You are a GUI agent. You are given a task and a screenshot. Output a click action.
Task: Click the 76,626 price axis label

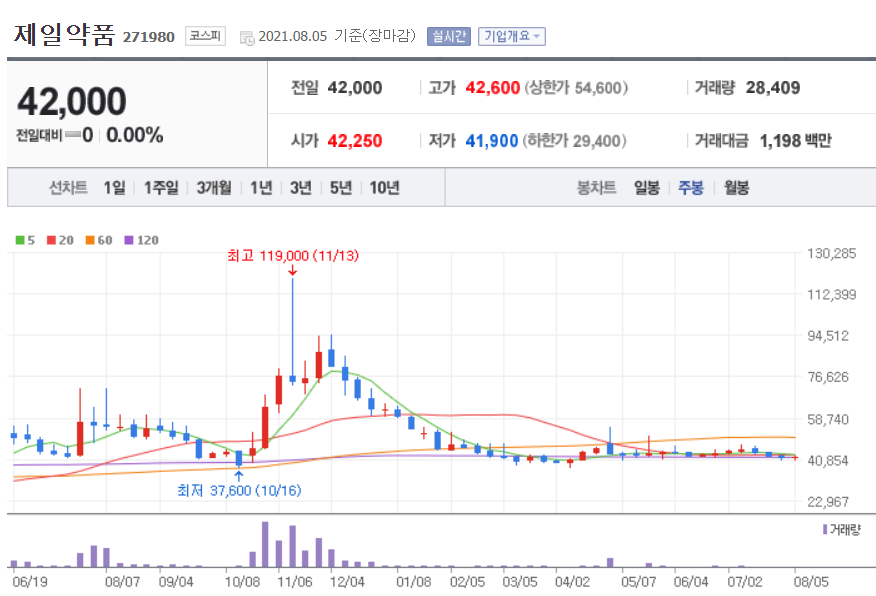click(x=828, y=377)
